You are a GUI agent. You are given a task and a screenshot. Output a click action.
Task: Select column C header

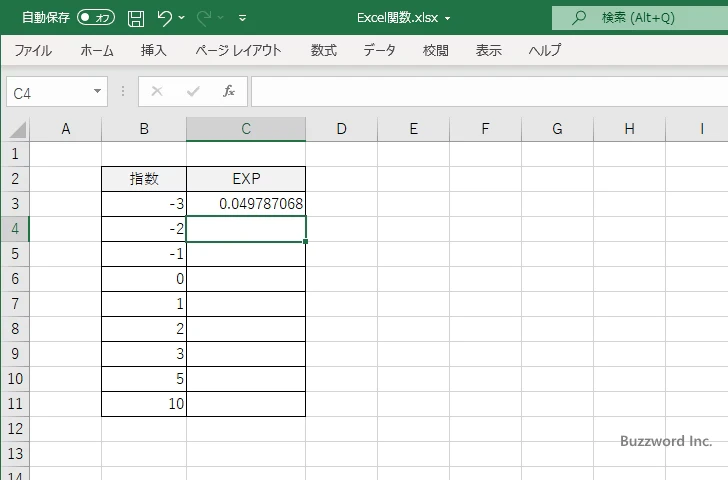pos(245,129)
